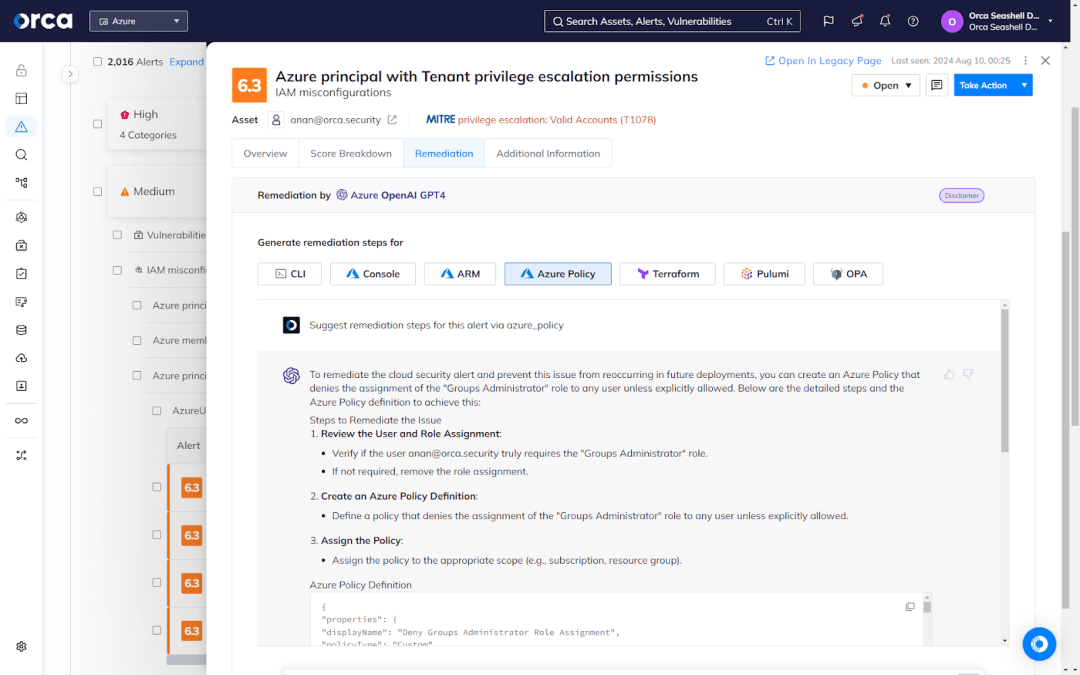Give thumbs down to the AI response

click(968, 375)
